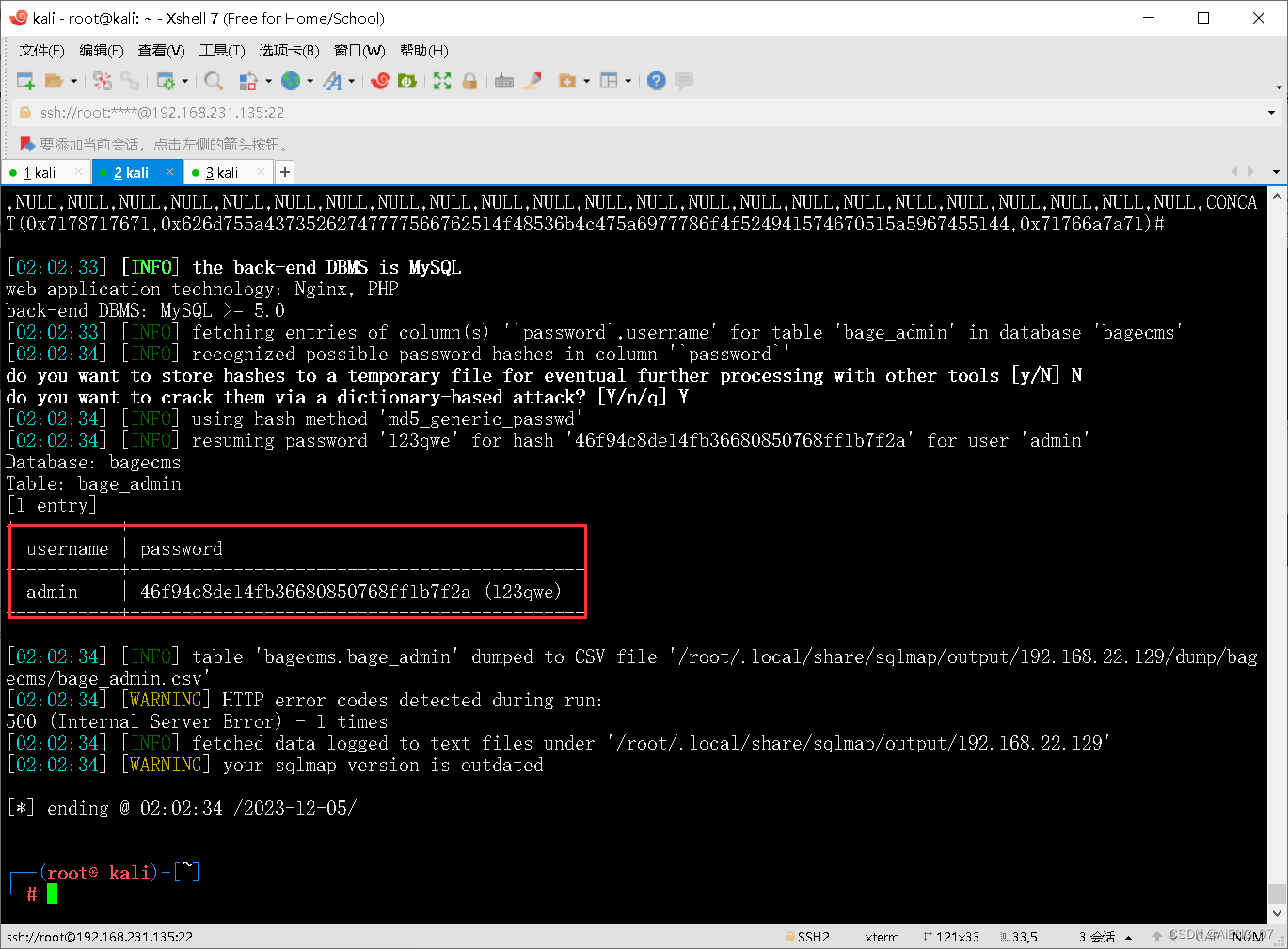Expand the globe encoding dropdown arrow
Viewport: 1288px width, 949px height.
click(310, 82)
